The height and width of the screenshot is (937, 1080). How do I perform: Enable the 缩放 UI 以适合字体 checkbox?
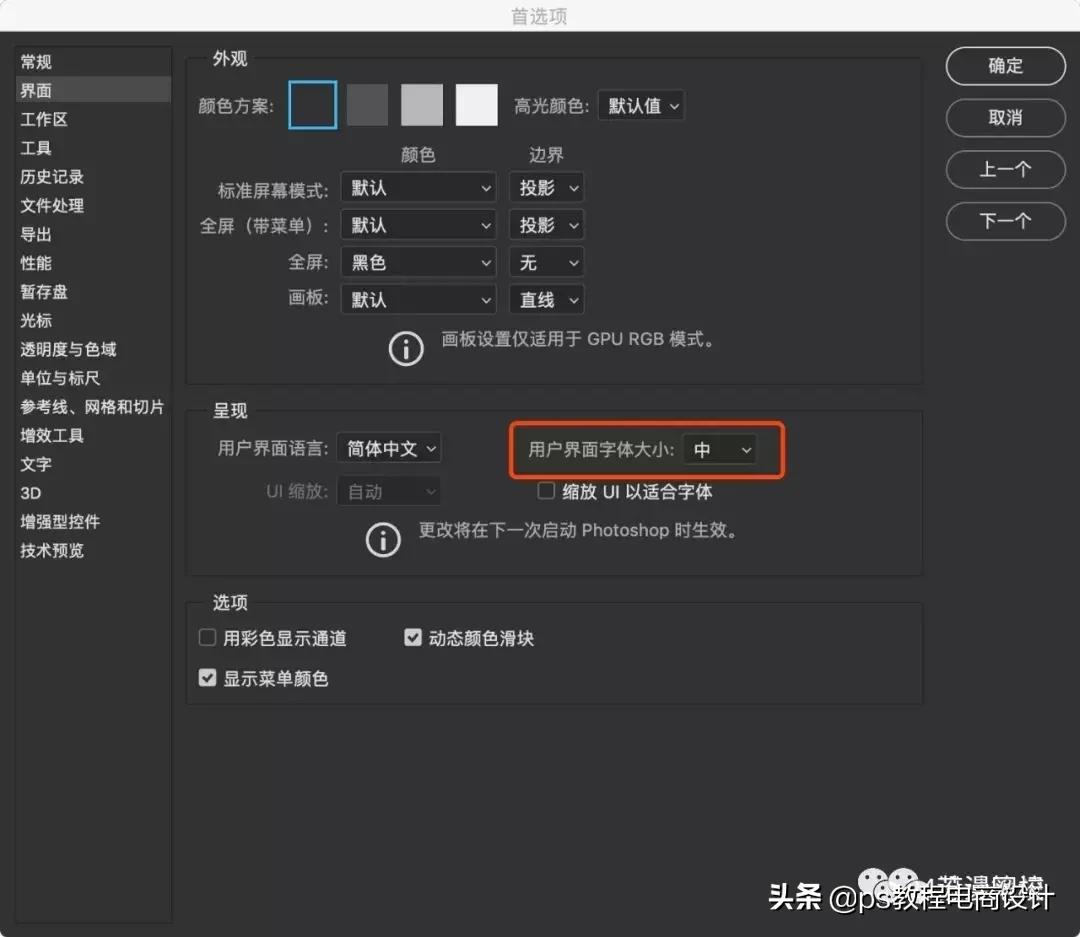click(546, 490)
